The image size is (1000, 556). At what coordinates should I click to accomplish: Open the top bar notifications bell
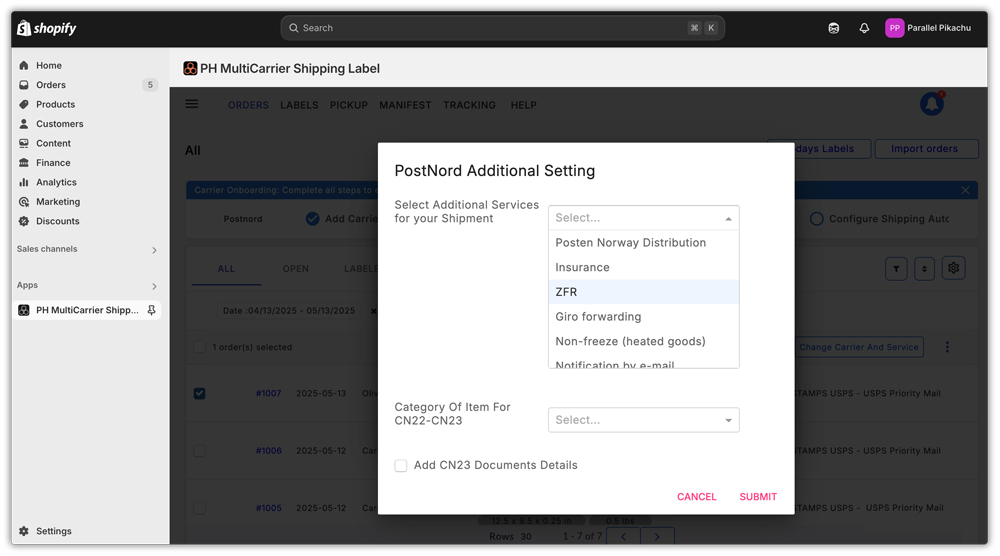point(864,28)
